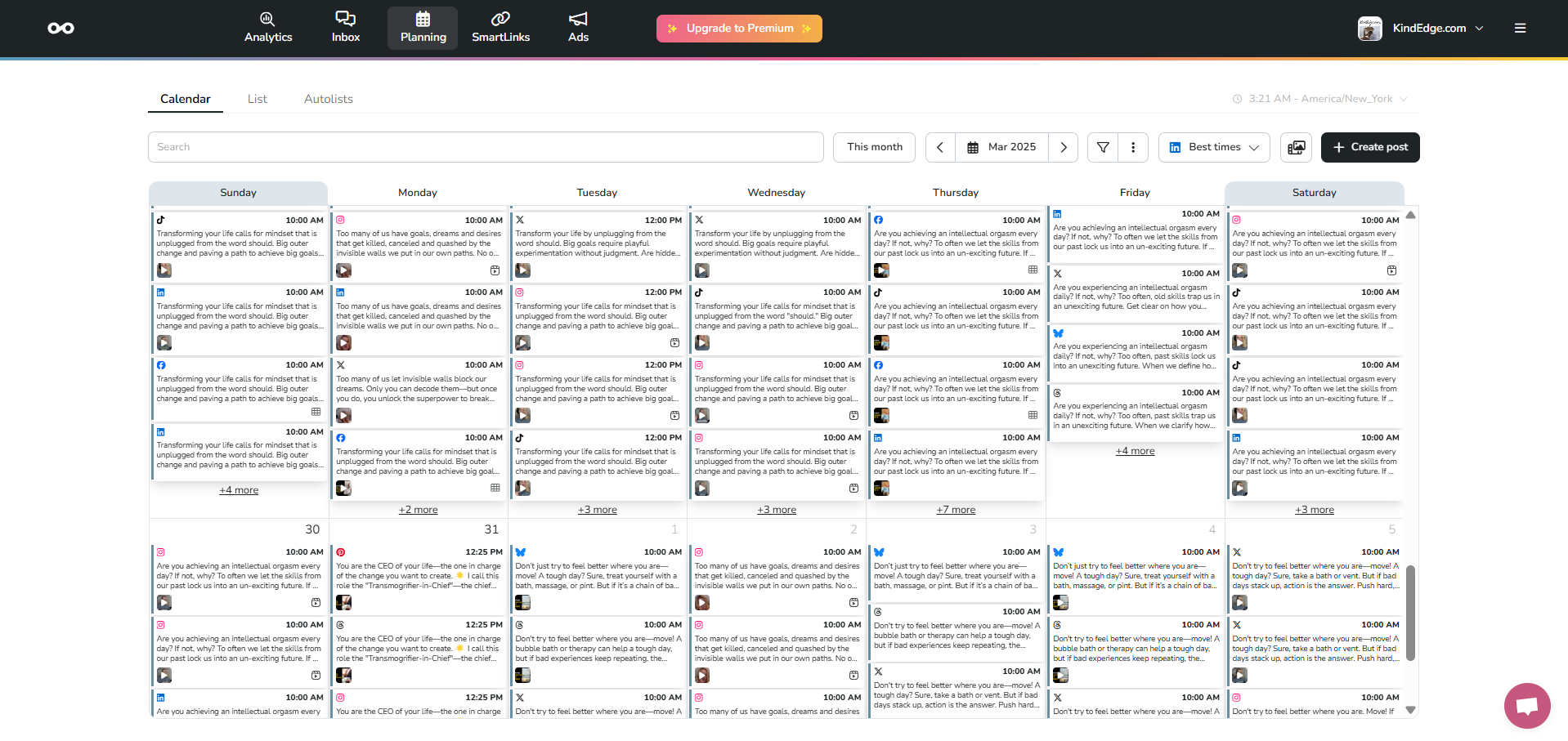The height and width of the screenshot is (741, 1568).
Task: Click the infinity logo in the header
Action: point(61,29)
